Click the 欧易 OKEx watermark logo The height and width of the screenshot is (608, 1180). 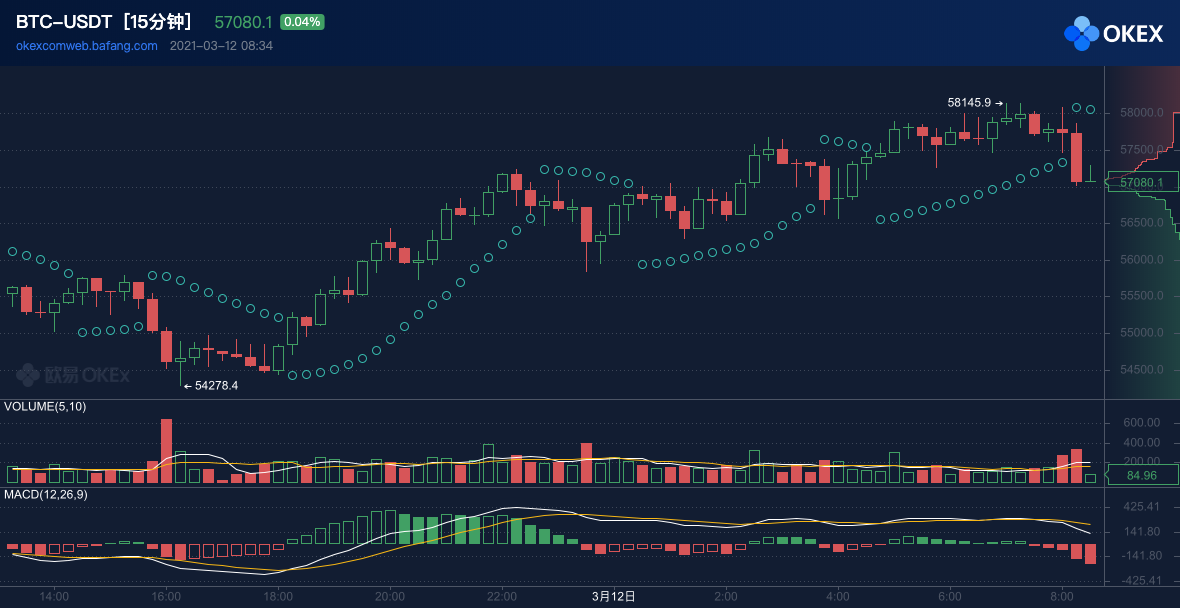click(73, 375)
